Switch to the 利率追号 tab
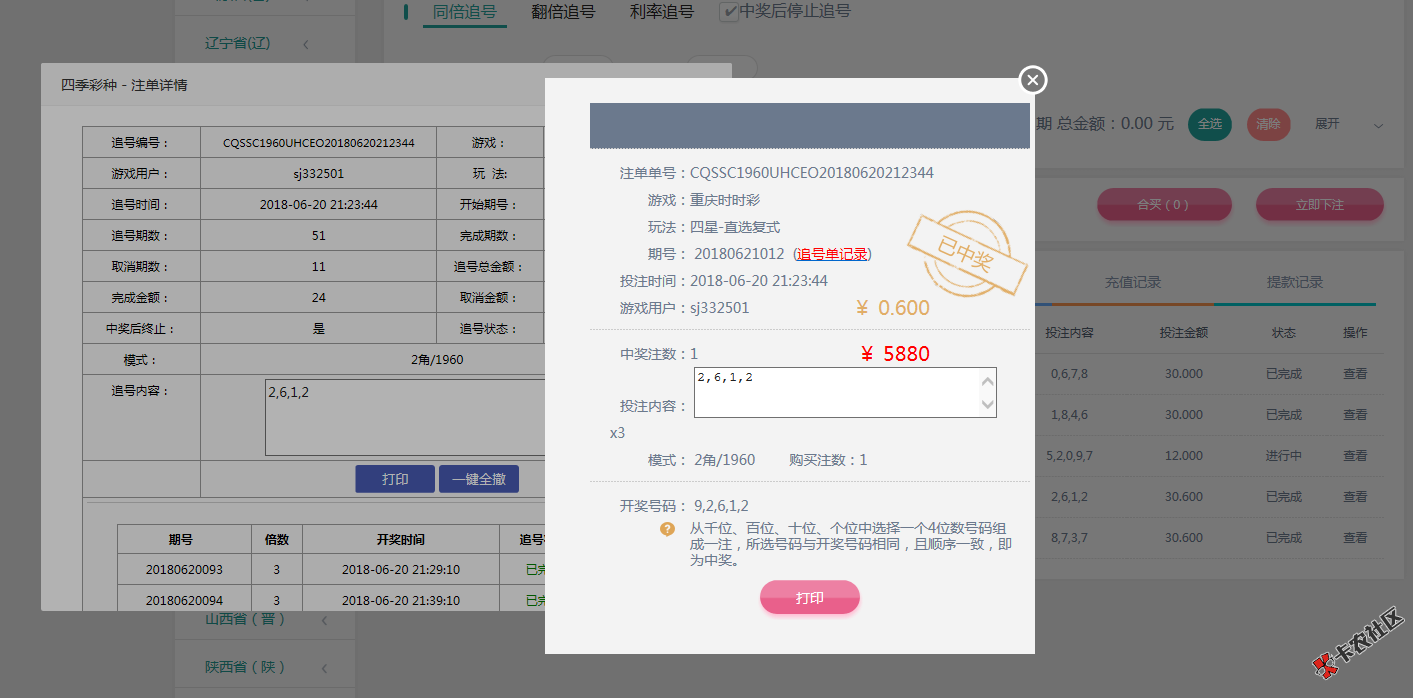The width and height of the screenshot is (1413, 698). pos(662,12)
